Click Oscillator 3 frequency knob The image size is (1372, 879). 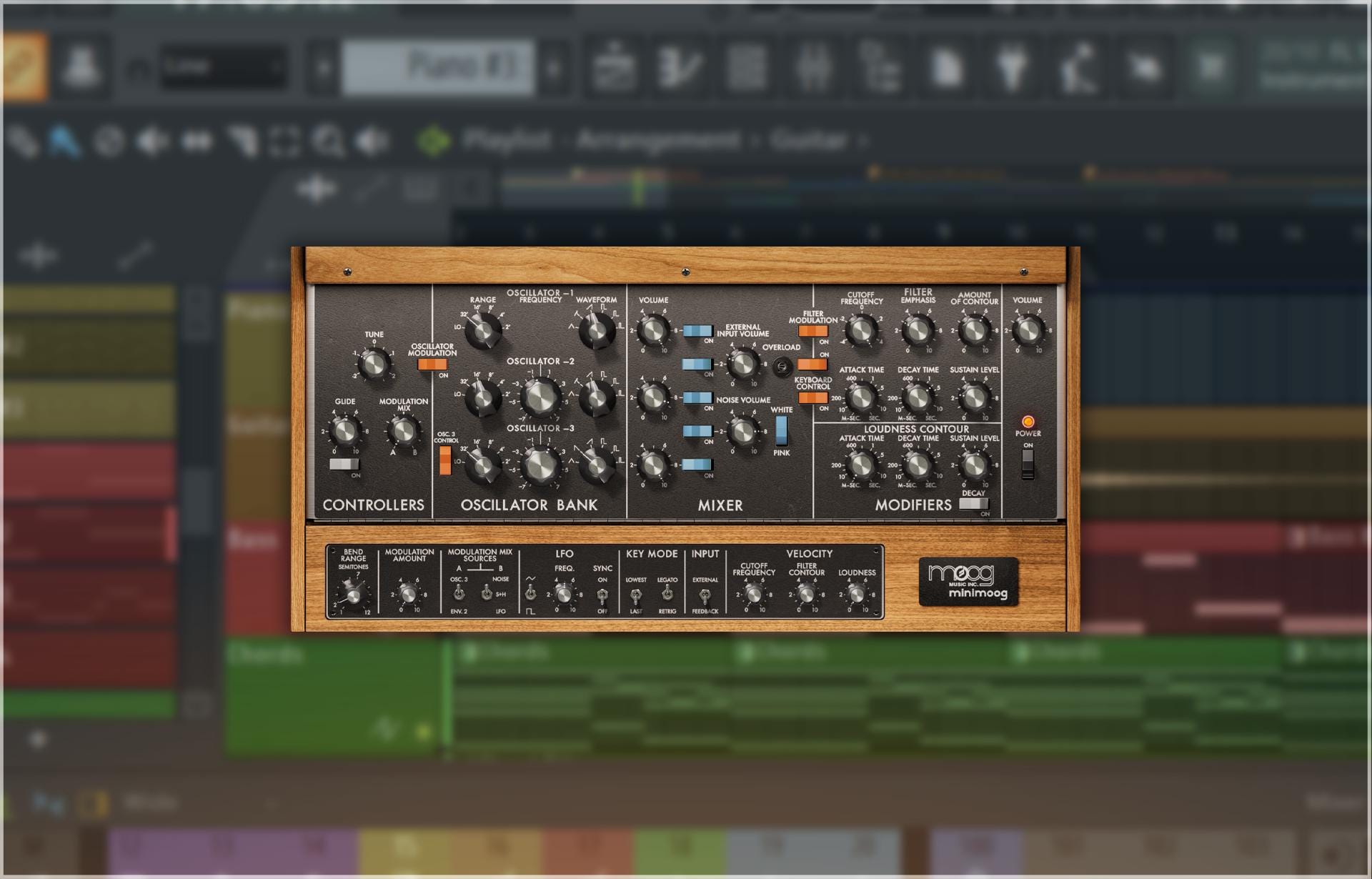click(x=541, y=465)
